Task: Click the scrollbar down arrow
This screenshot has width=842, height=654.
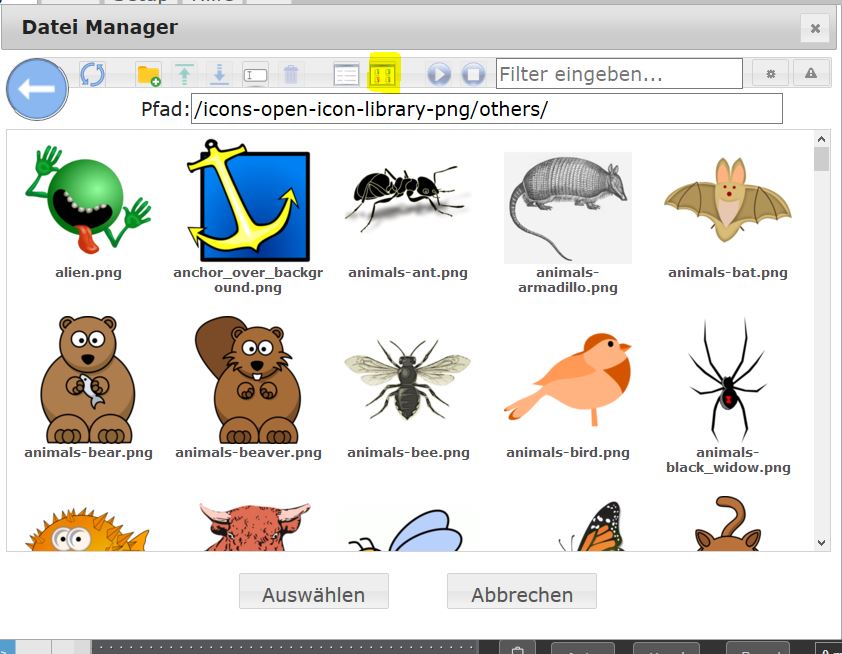Action: 822,542
